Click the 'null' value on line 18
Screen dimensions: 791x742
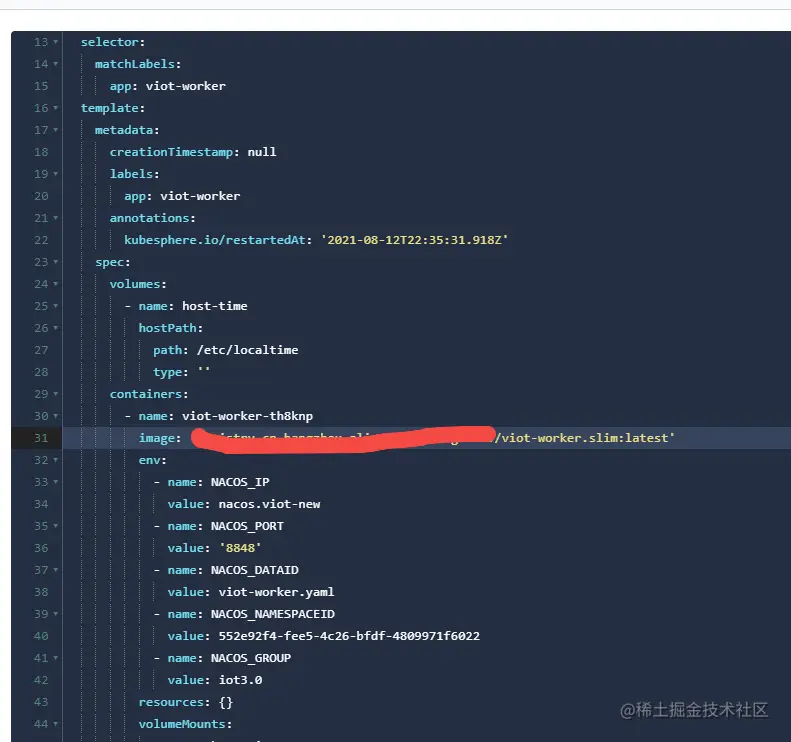pyautogui.click(x=262, y=152)
